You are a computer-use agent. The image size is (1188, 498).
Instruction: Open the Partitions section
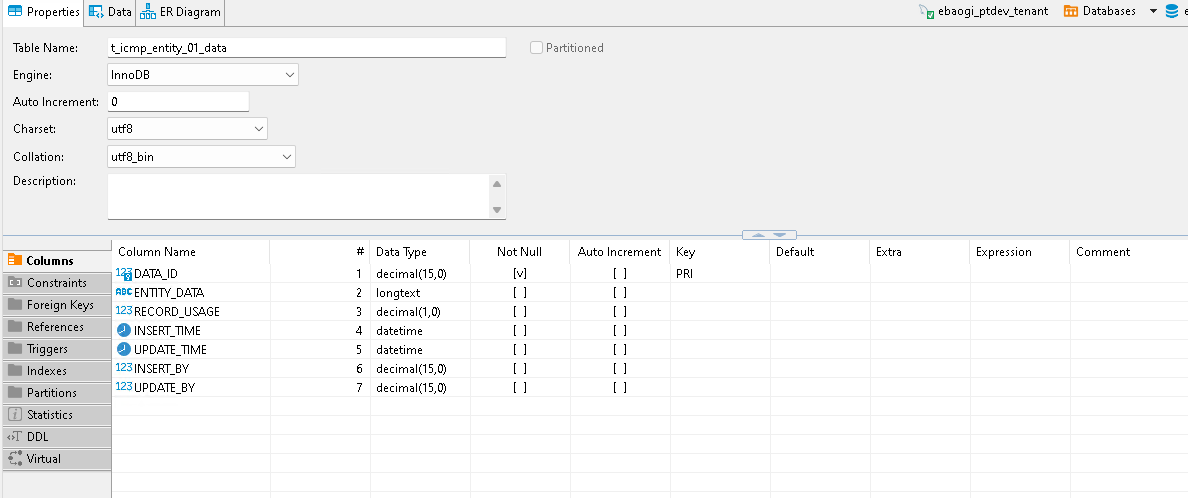(56, 393)
